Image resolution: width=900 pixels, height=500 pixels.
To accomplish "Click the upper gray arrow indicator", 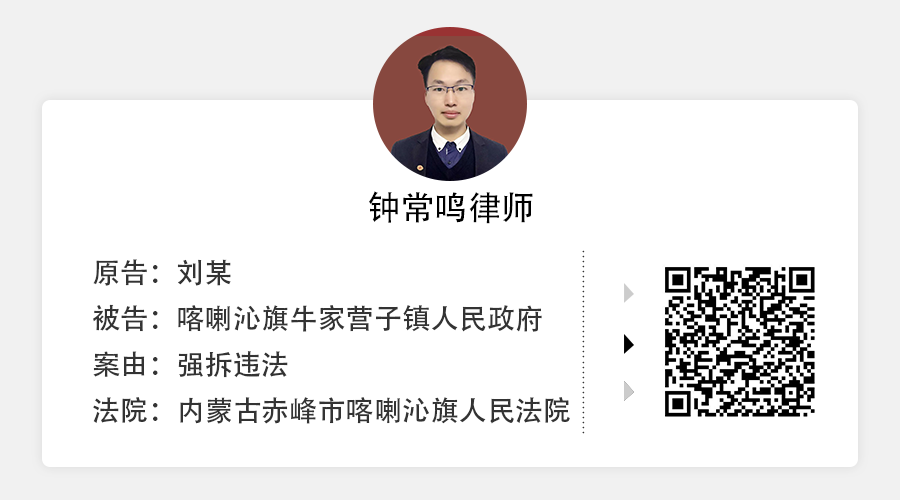I will (x=629, y=293).
